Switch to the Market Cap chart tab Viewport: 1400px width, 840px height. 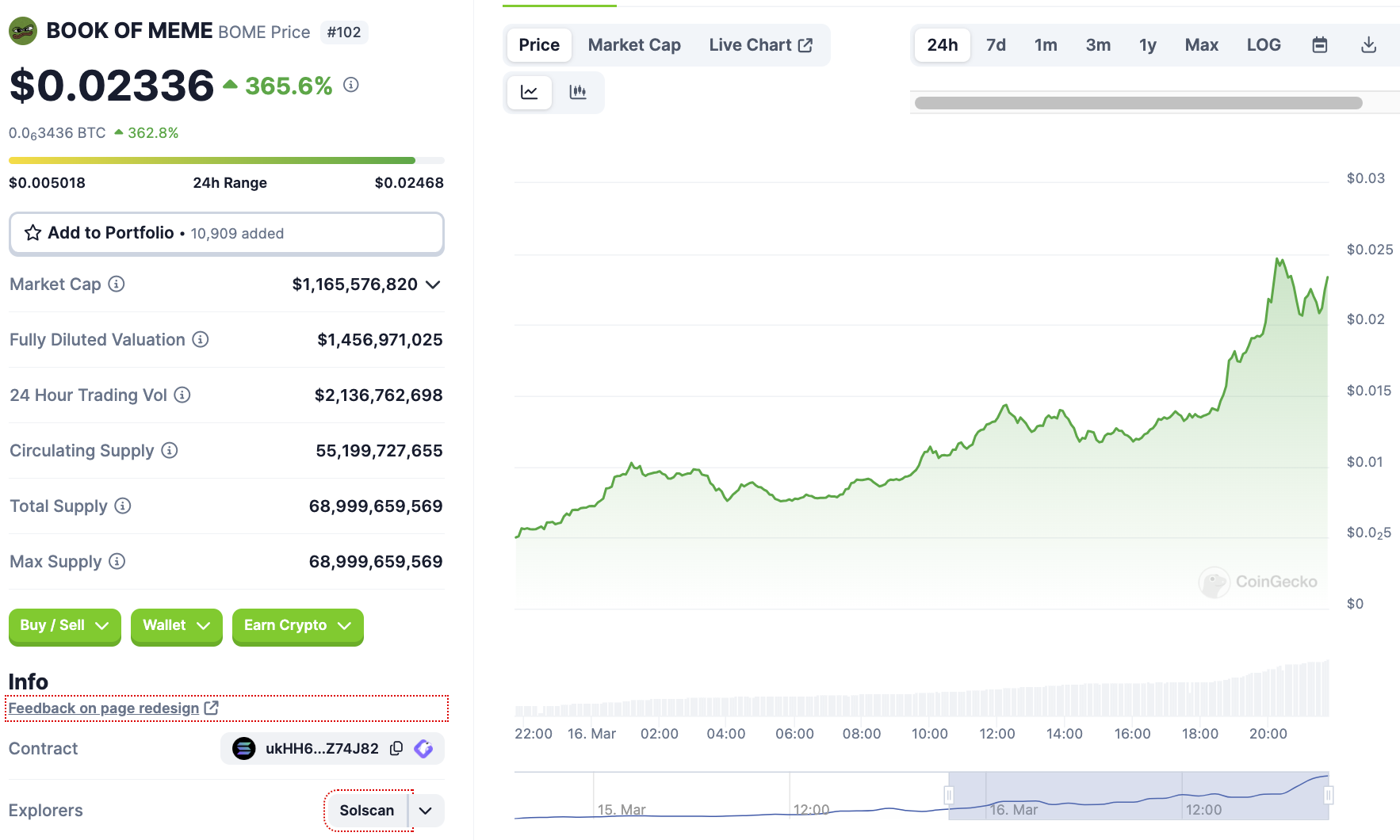pyautogui.click(x=634, y=45)
